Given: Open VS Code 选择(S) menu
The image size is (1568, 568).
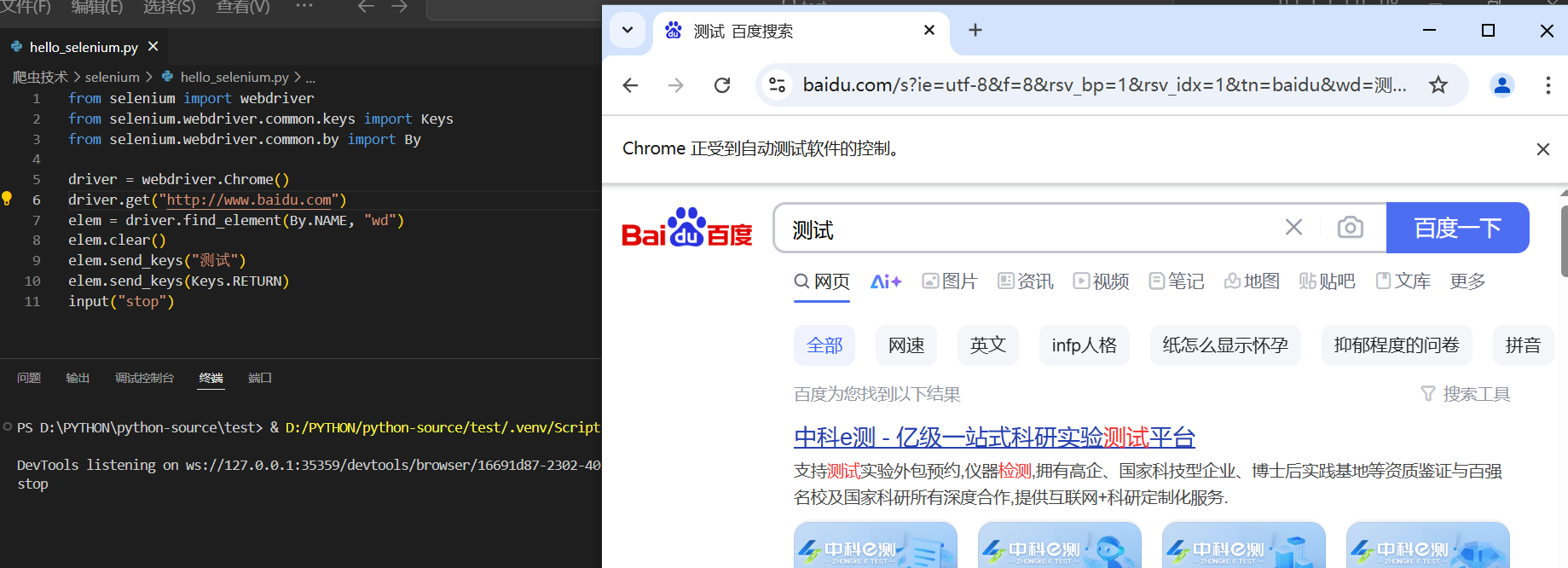Looking at the screenshot, I should coord(169,7).
